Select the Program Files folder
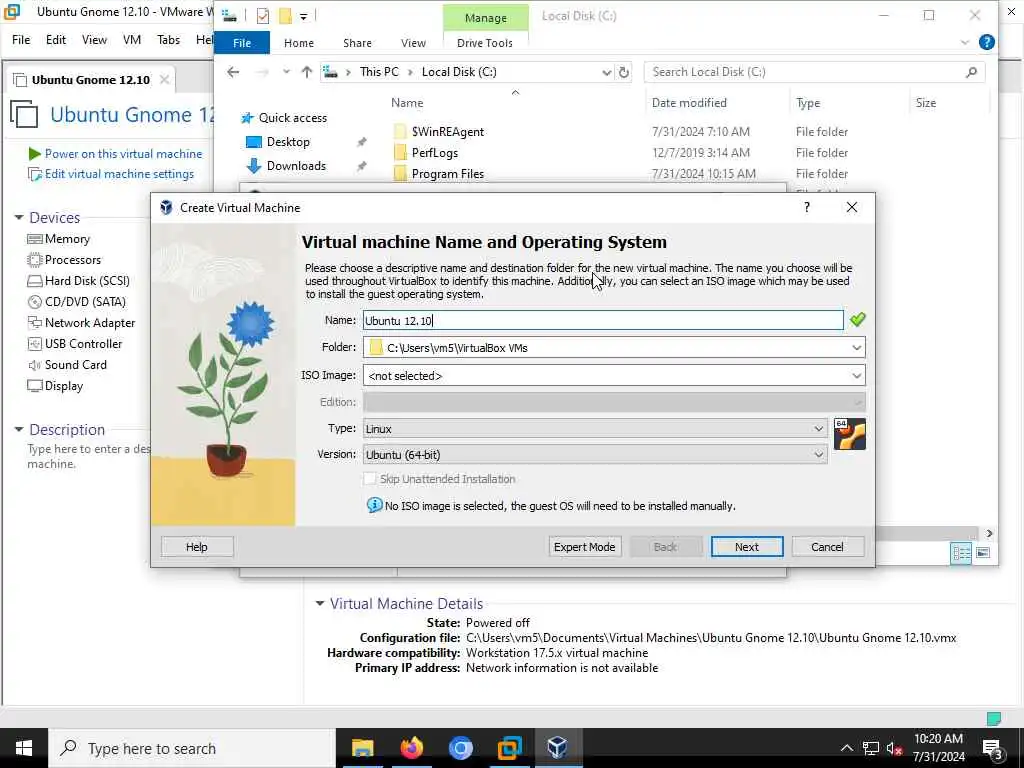The height and width of the screenshot is (768, 1024). tap(448, 174)
